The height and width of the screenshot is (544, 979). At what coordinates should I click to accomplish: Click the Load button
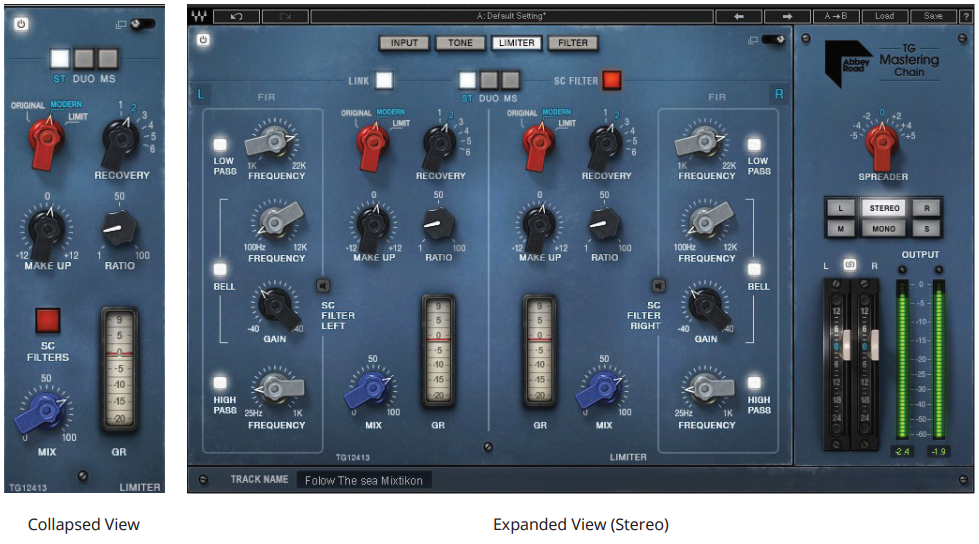point(885,16)
